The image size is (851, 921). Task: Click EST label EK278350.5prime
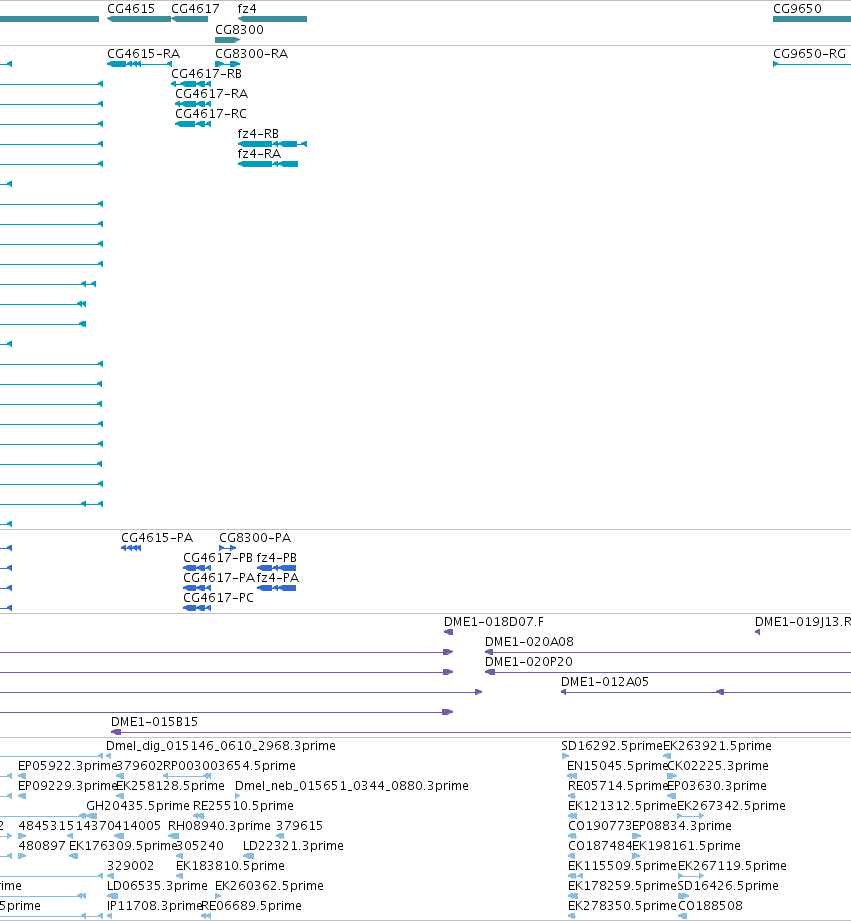623,906
